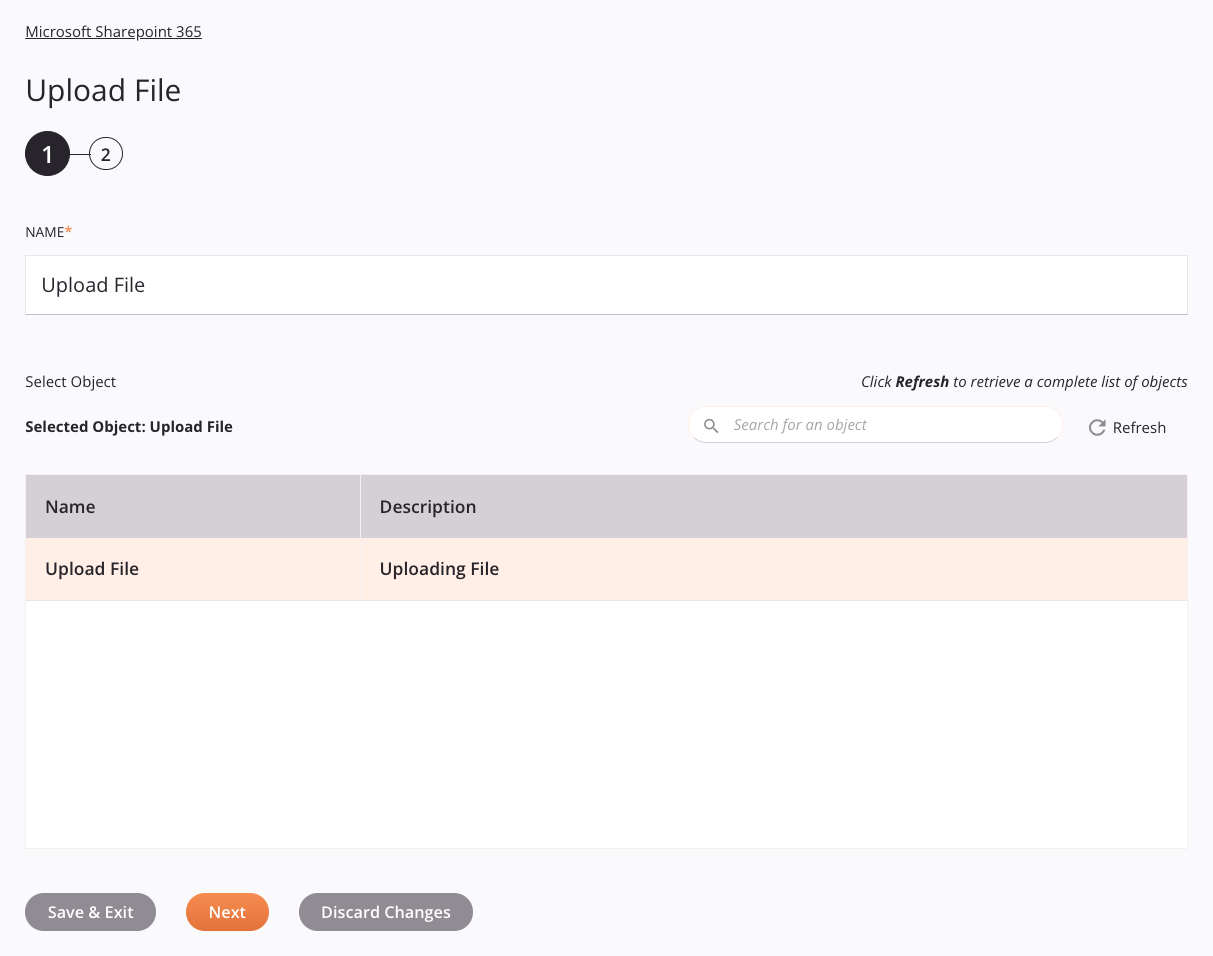Click Discard Changes button
The image size is (1213, 956).
point(386,912)
